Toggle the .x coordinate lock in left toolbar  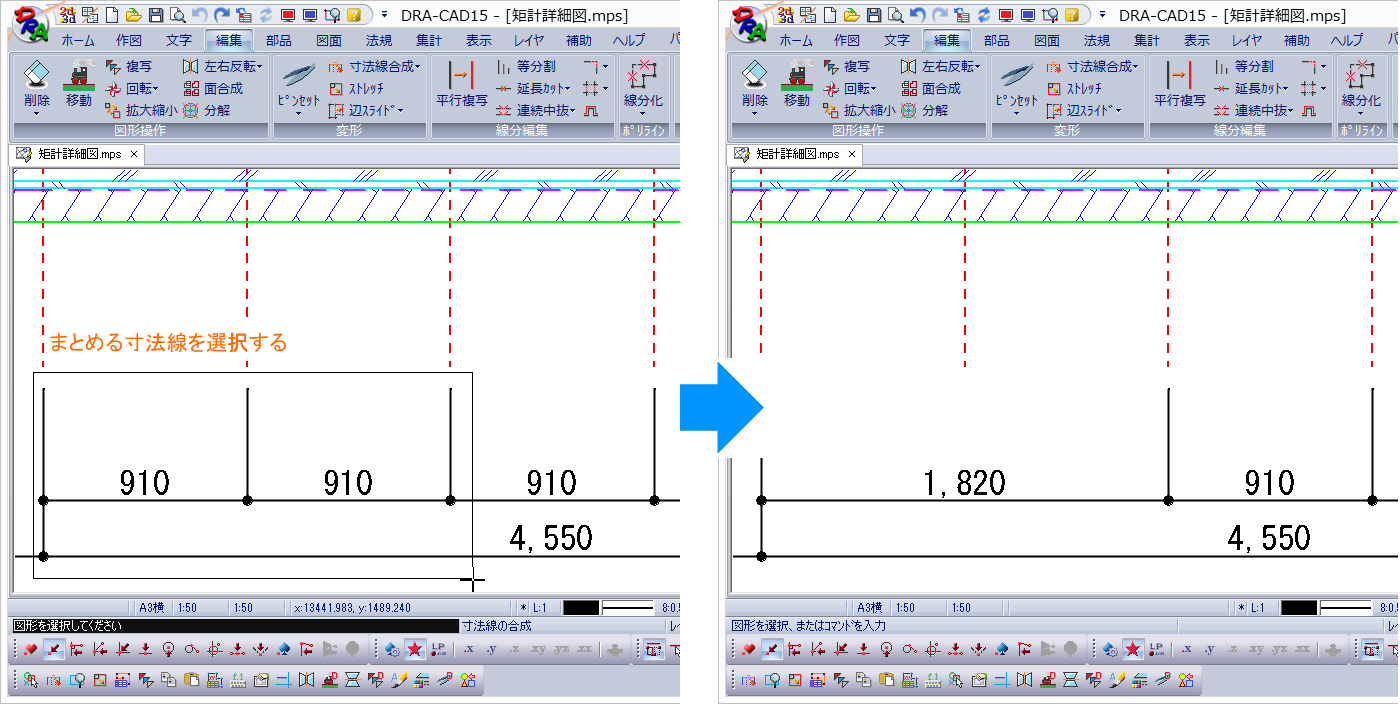(x=467, y=649)
